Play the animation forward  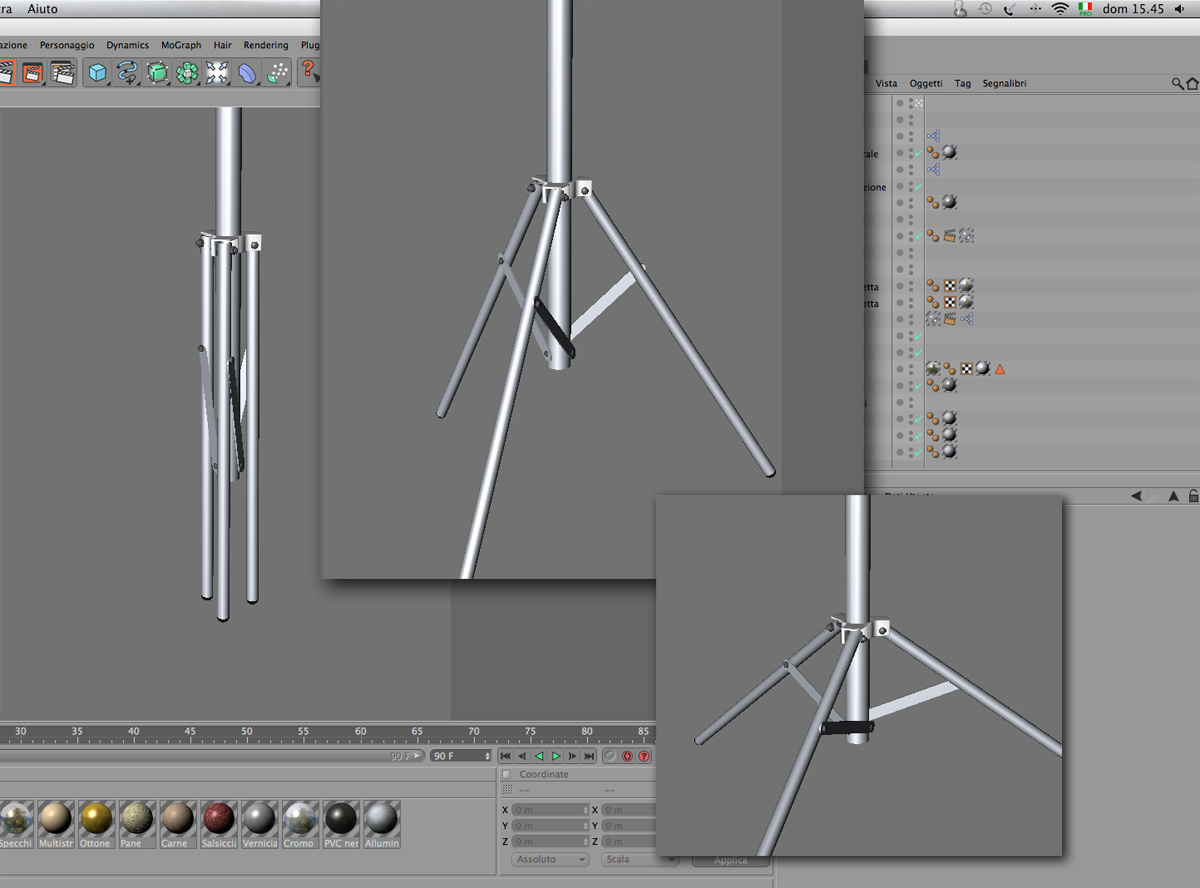pos(556,756)
